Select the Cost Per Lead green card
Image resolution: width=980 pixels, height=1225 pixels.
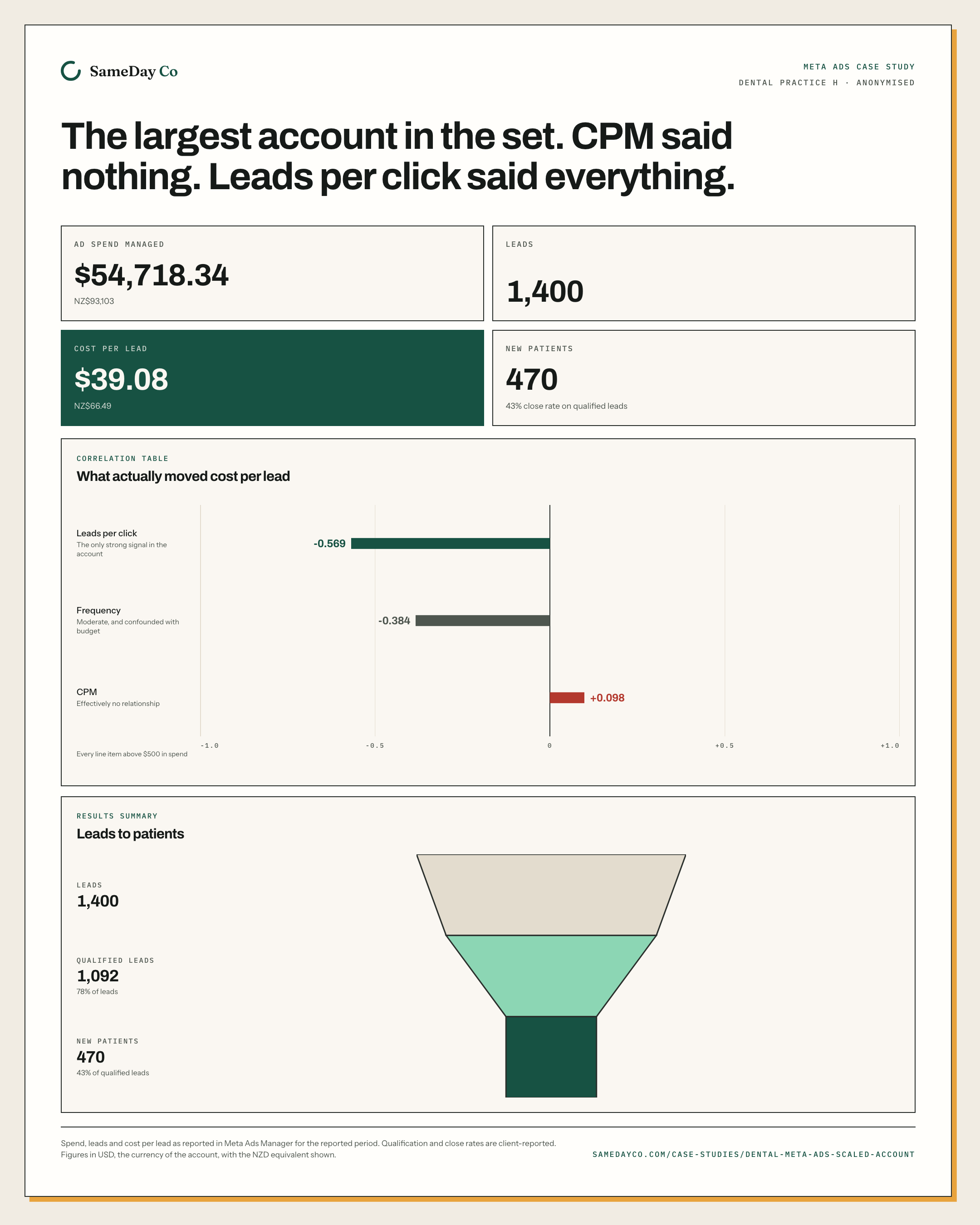[272, 378]
